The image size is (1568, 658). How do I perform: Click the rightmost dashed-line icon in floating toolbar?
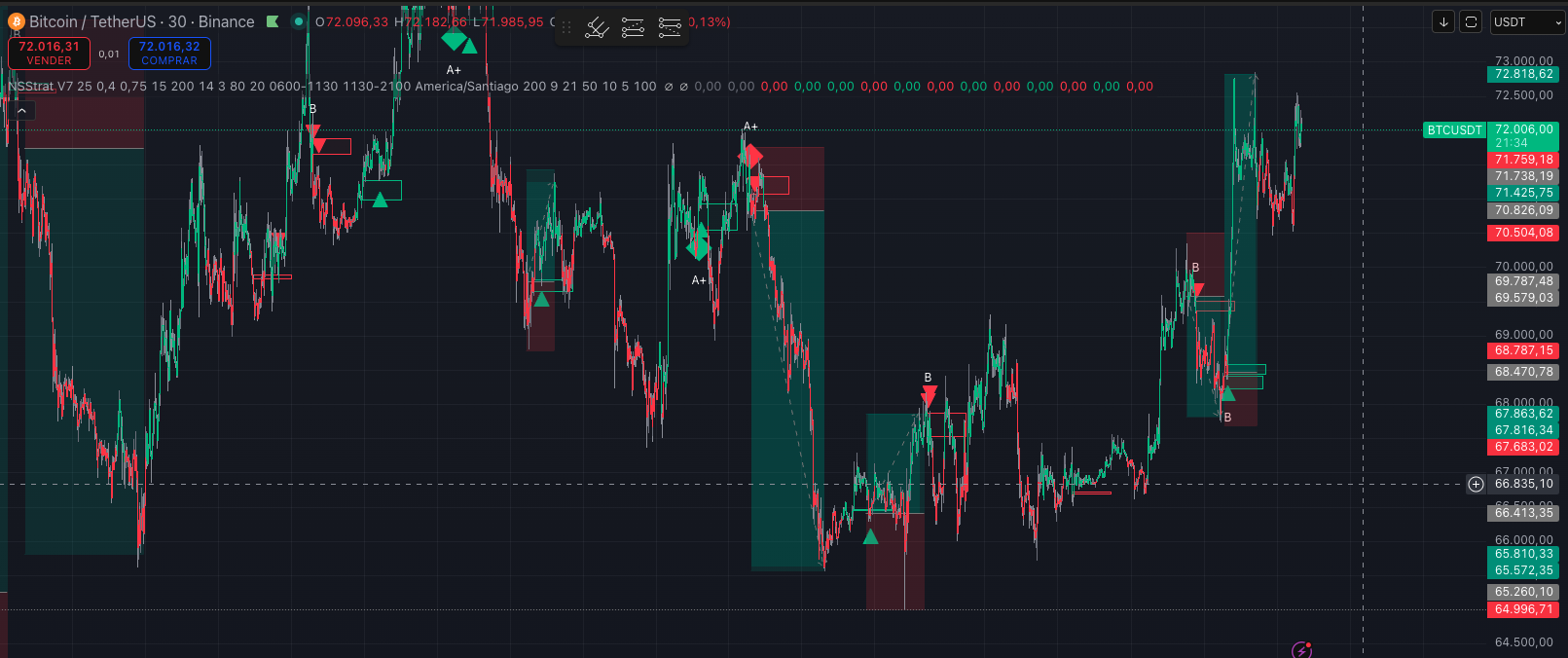(670, 28)
